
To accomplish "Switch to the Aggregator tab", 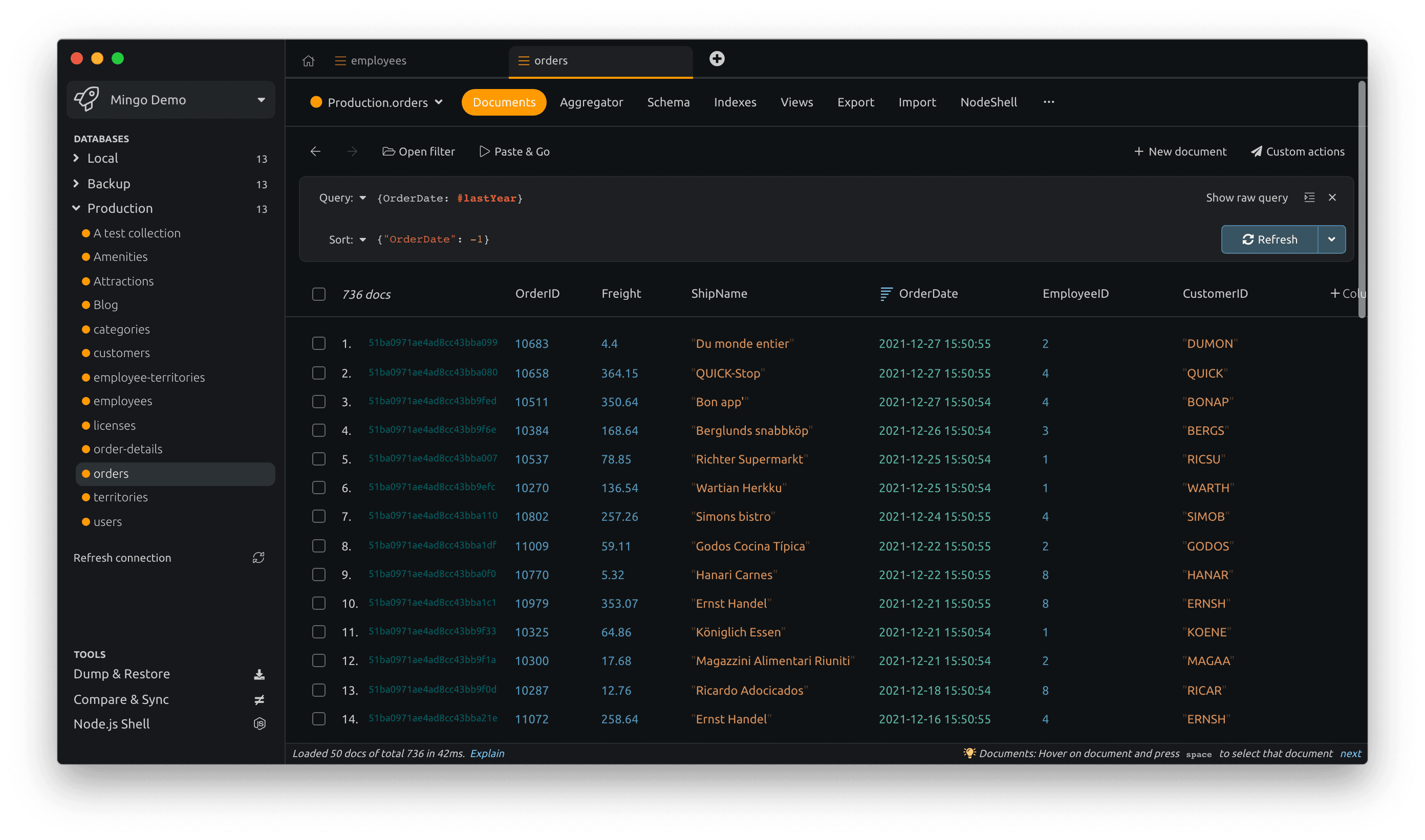I will pos(591,102).
